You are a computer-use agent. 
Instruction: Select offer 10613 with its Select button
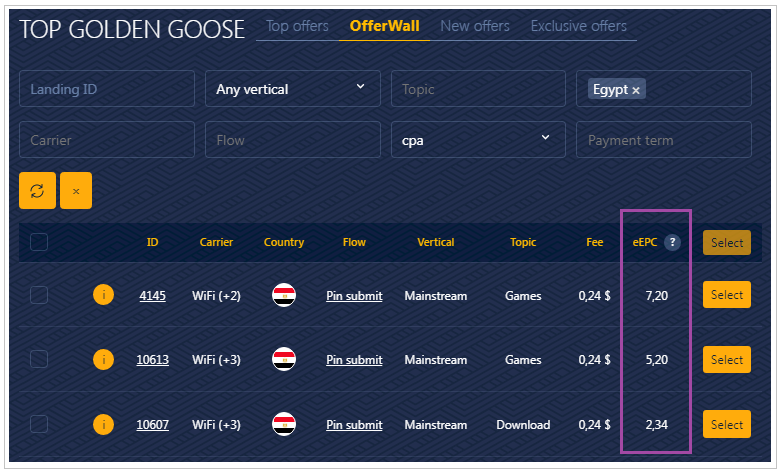click(x=727, y=359)
